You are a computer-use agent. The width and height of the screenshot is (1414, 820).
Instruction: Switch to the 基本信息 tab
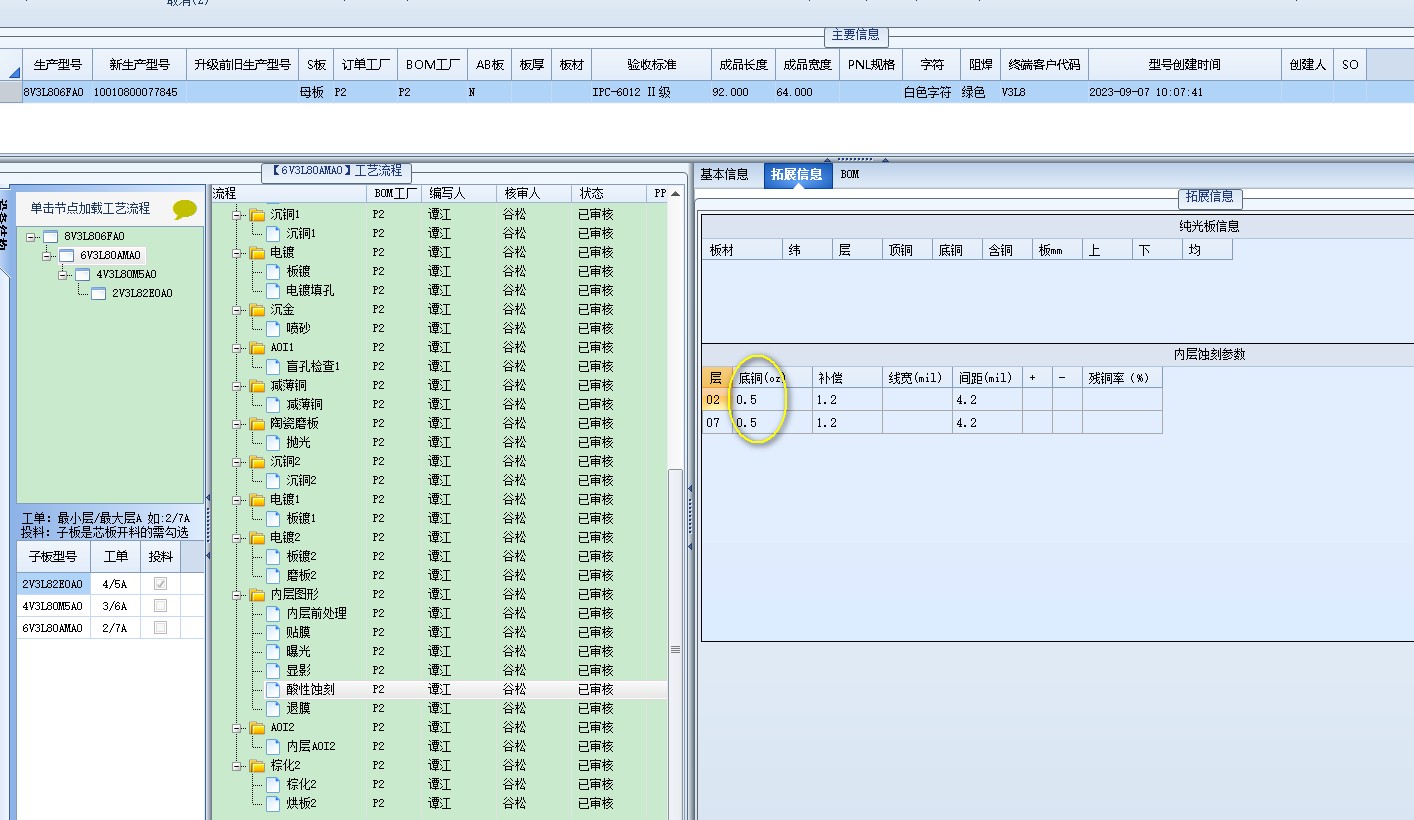724,174
